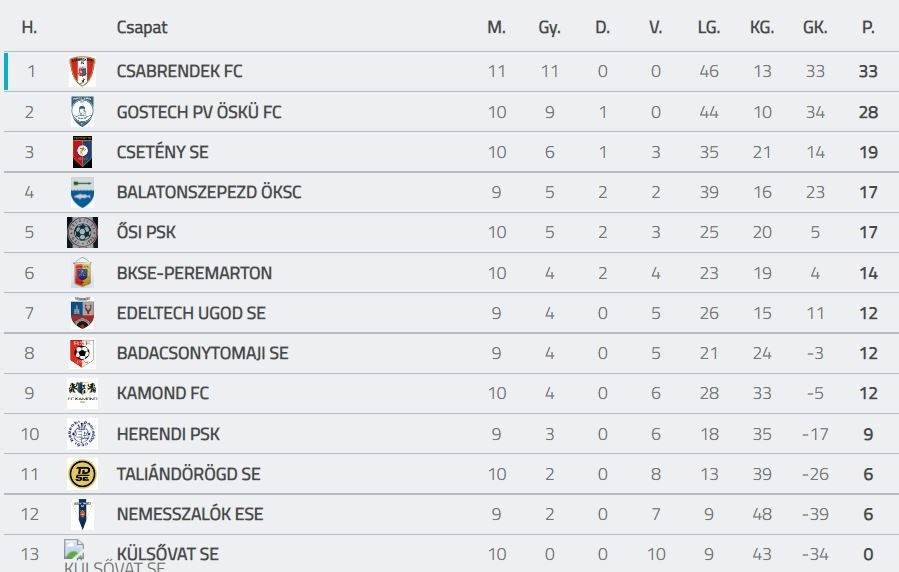This screenshot has height=572, width=899.
Task: Click the Nemesszalók ESE crest
Action: pyautogui.click(x=82, y=514)
